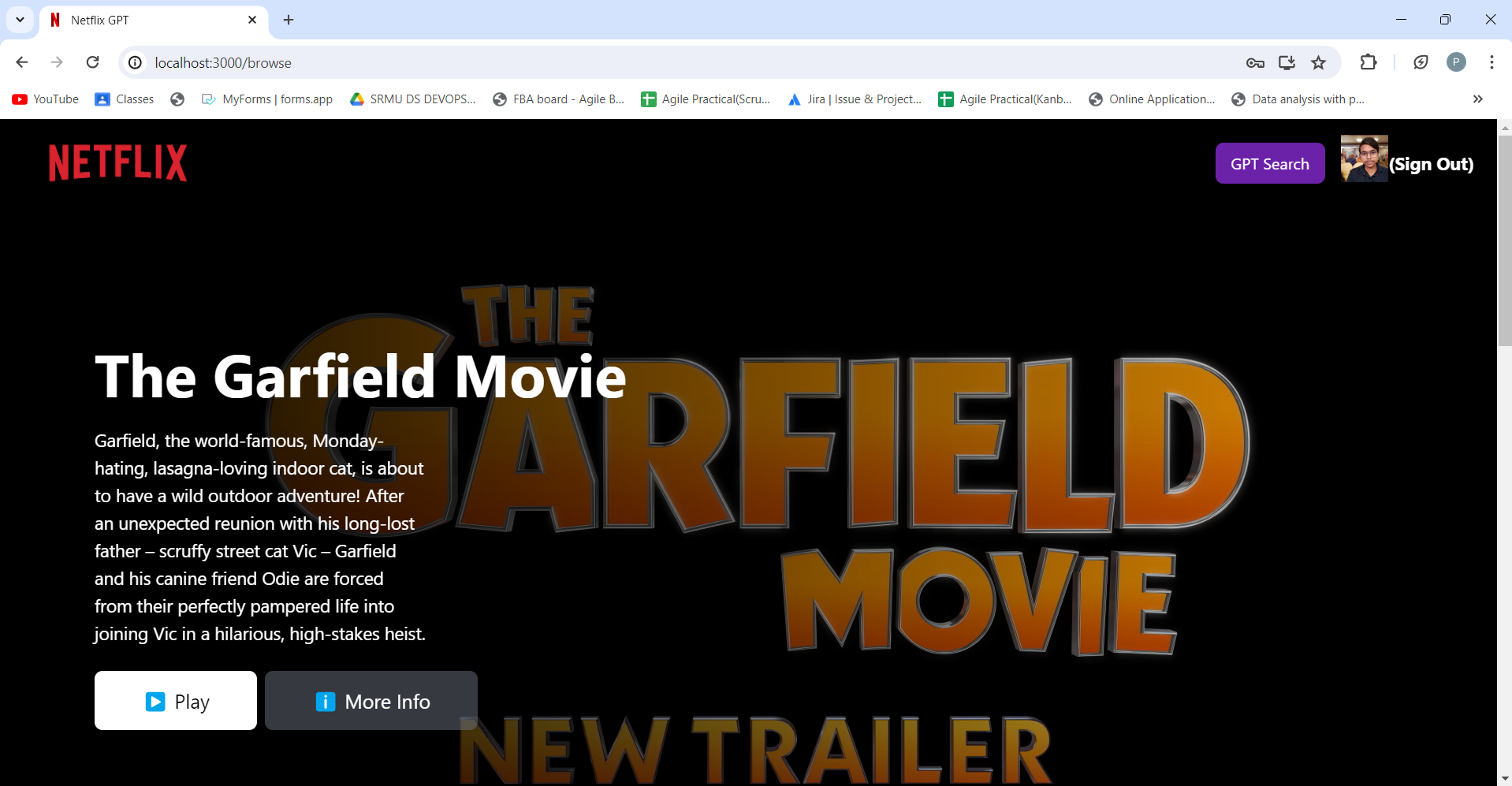This screenshot has width=1512, height=786.
Task: Click the Netflix logo
Action: coord(118,163)
